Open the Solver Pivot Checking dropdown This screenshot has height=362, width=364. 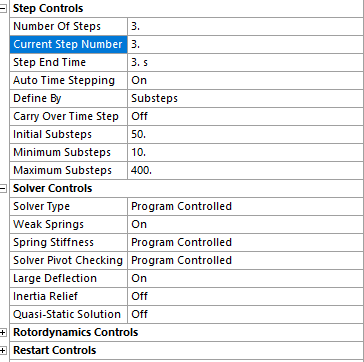pos(246,261)
